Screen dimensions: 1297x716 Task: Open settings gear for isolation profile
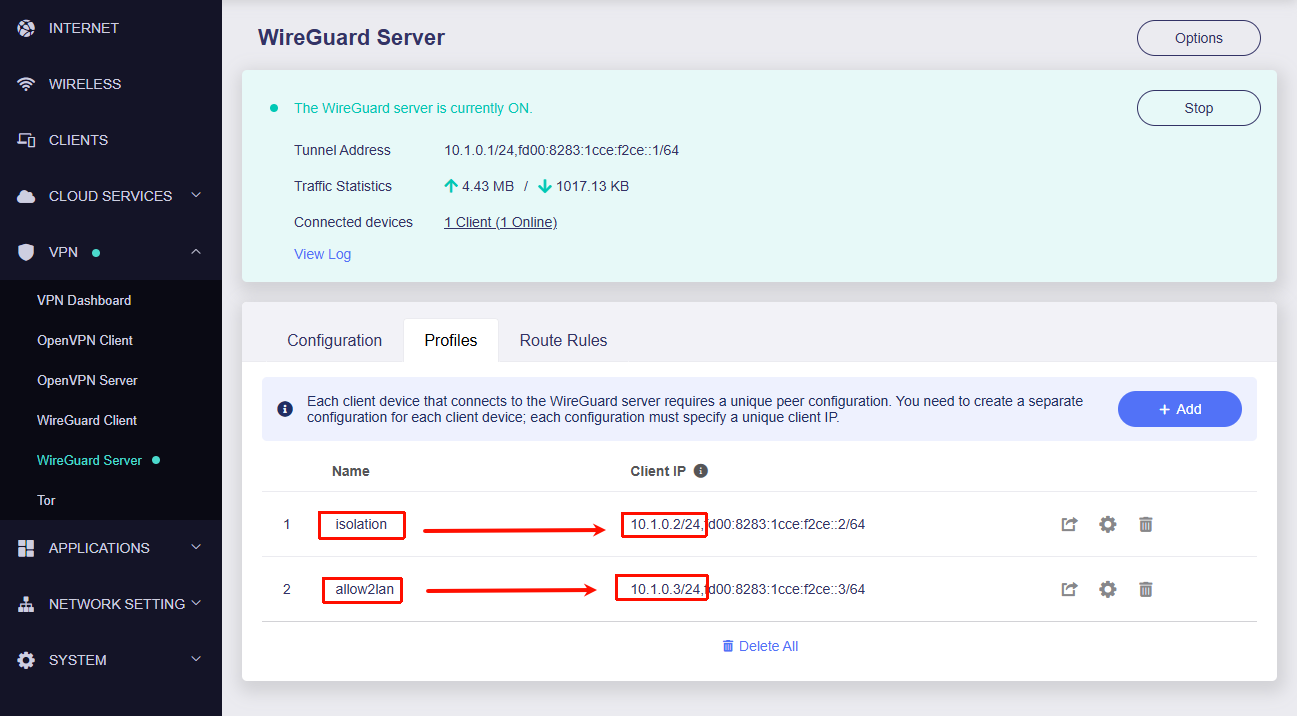click(x=1107, y=524)
